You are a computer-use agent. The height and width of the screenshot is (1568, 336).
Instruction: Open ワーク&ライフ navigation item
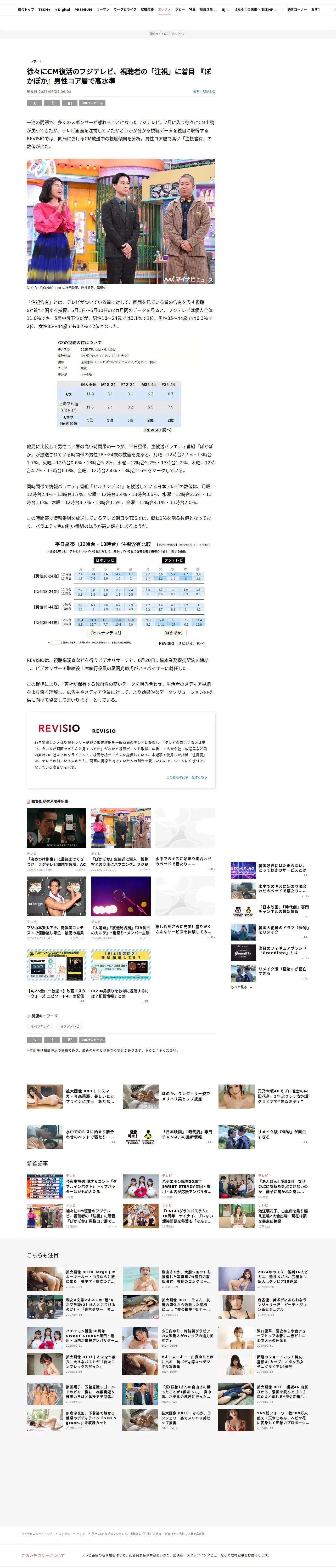click(x=125, y=10)
